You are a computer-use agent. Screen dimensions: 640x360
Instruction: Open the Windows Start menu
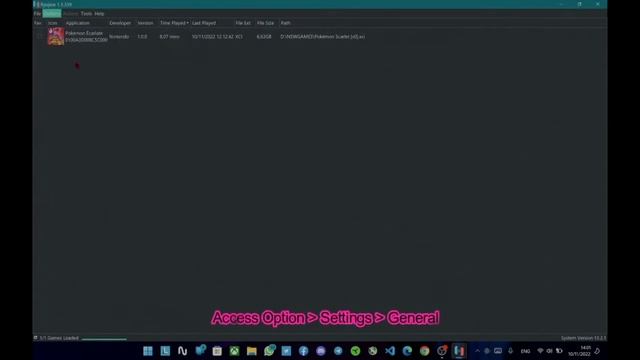148,351
